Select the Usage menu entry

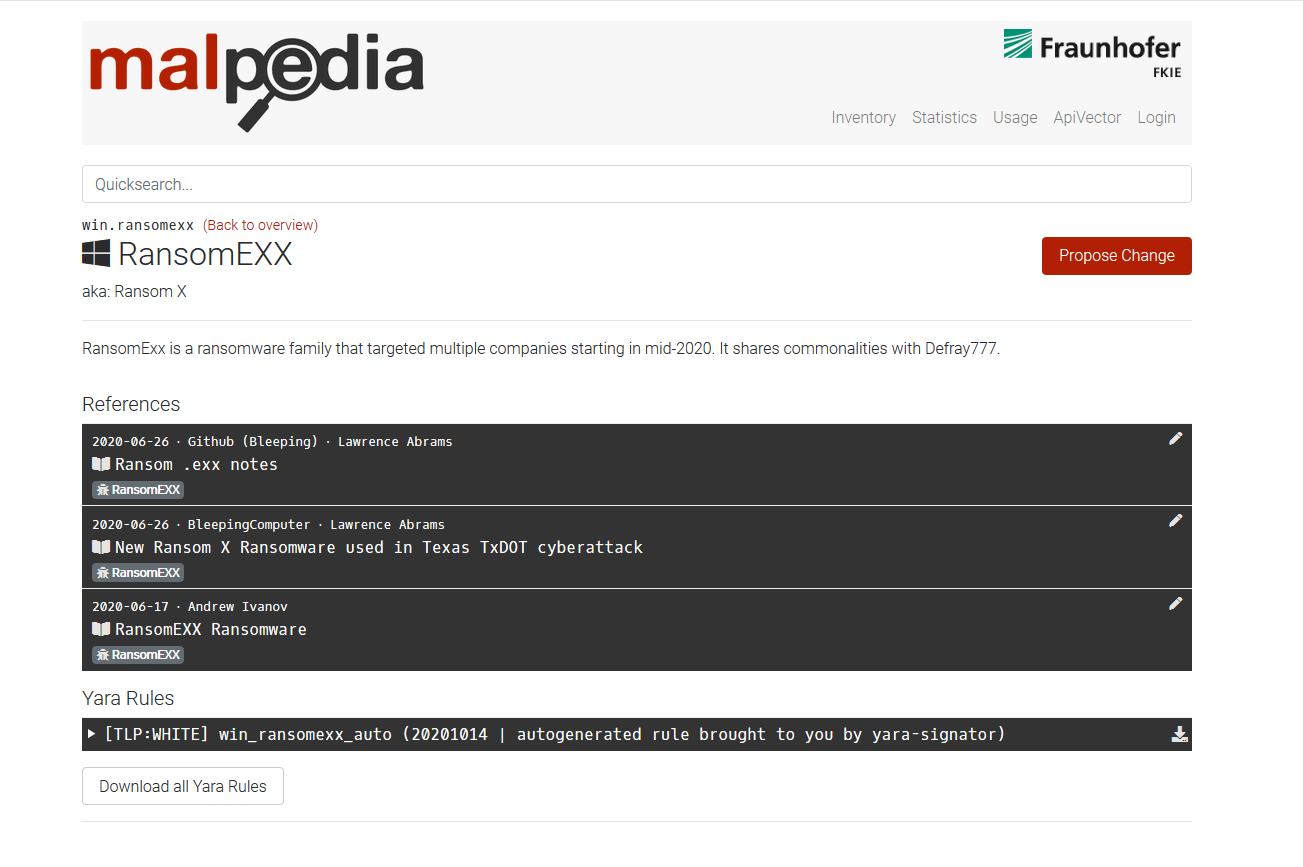coord(1015,117)
